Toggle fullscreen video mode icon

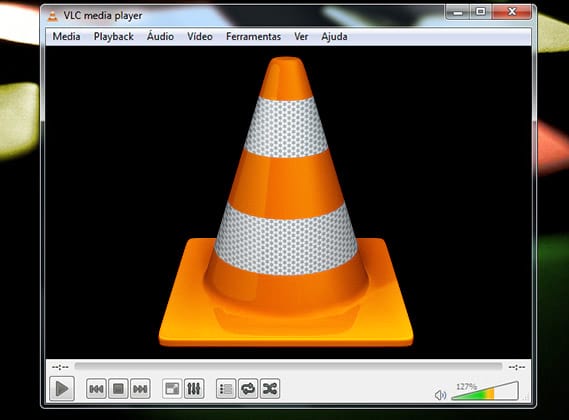tap(172, 389)
